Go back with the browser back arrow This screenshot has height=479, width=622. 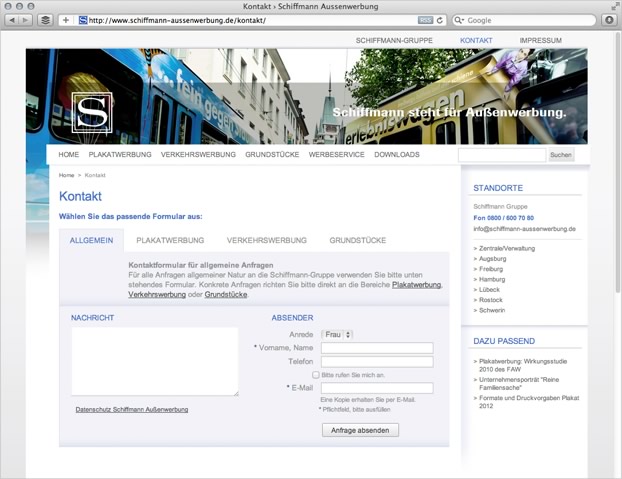[x=12, y=20]
